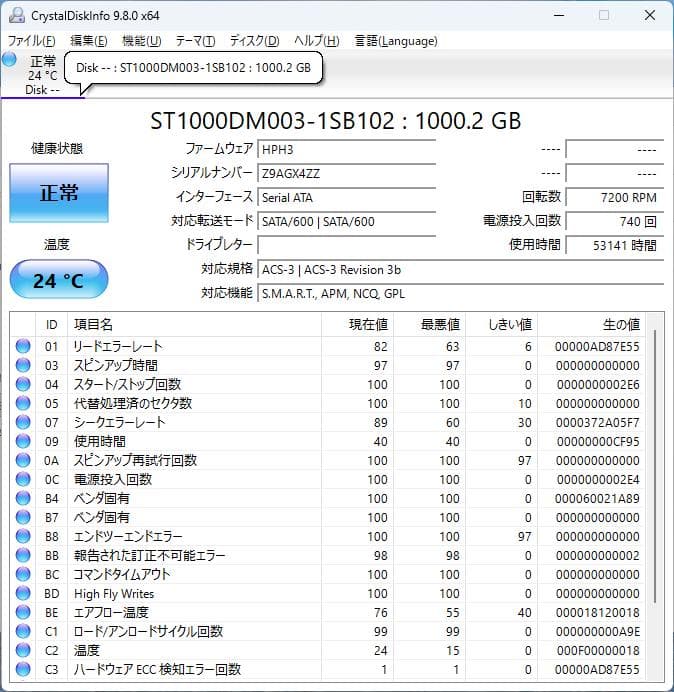Click the しきい値 column header
The image size is (674, 692).
point(501,324)
